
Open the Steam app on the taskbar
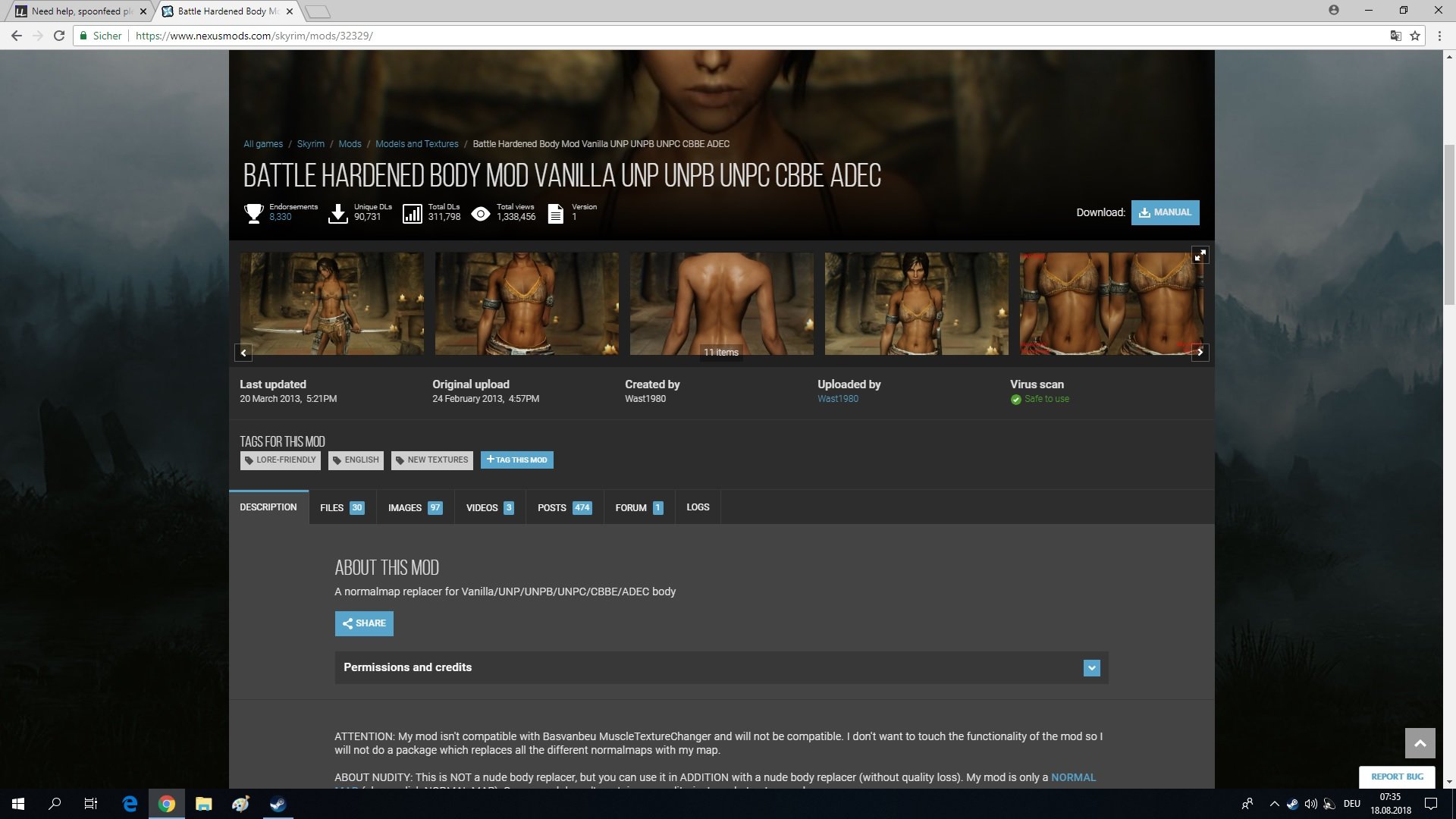pos(278,804)
